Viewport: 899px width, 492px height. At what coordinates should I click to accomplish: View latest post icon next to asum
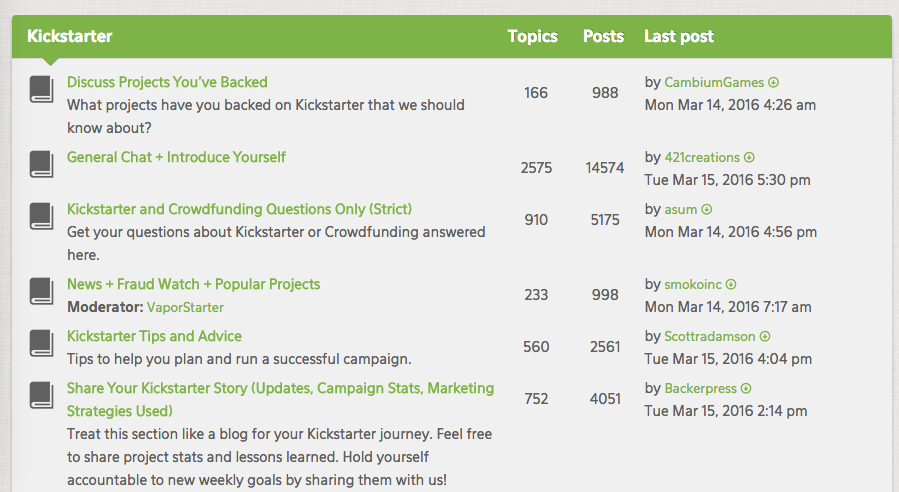707,210
